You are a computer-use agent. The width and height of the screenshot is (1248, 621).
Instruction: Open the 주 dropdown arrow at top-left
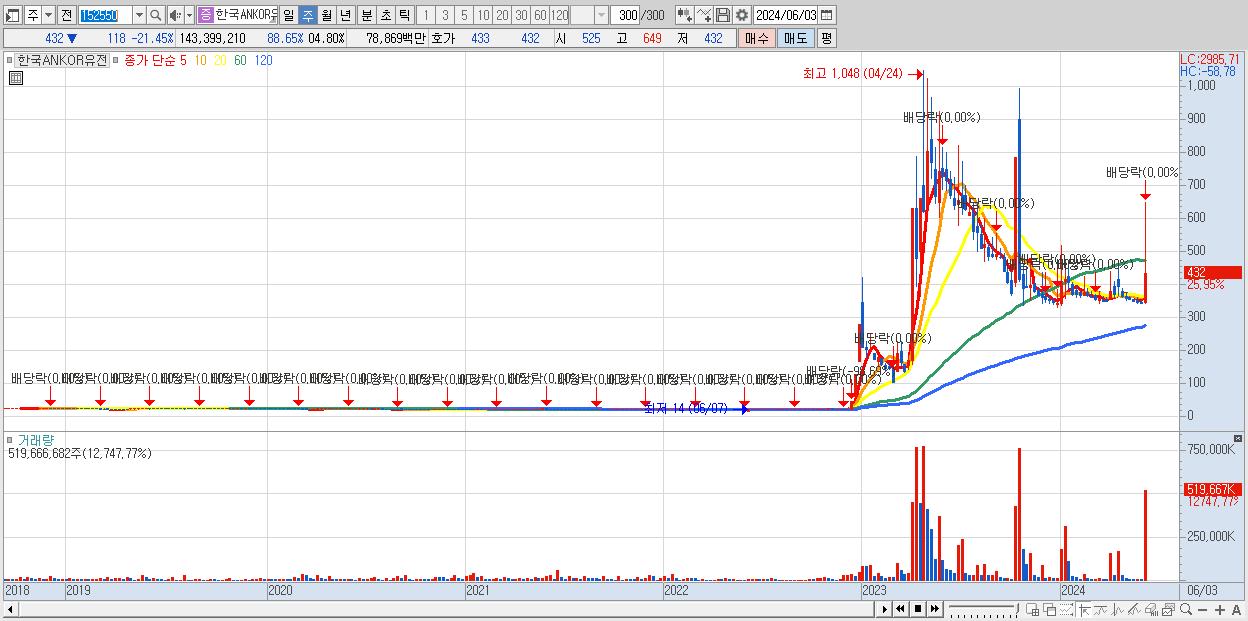pos(48,15)
